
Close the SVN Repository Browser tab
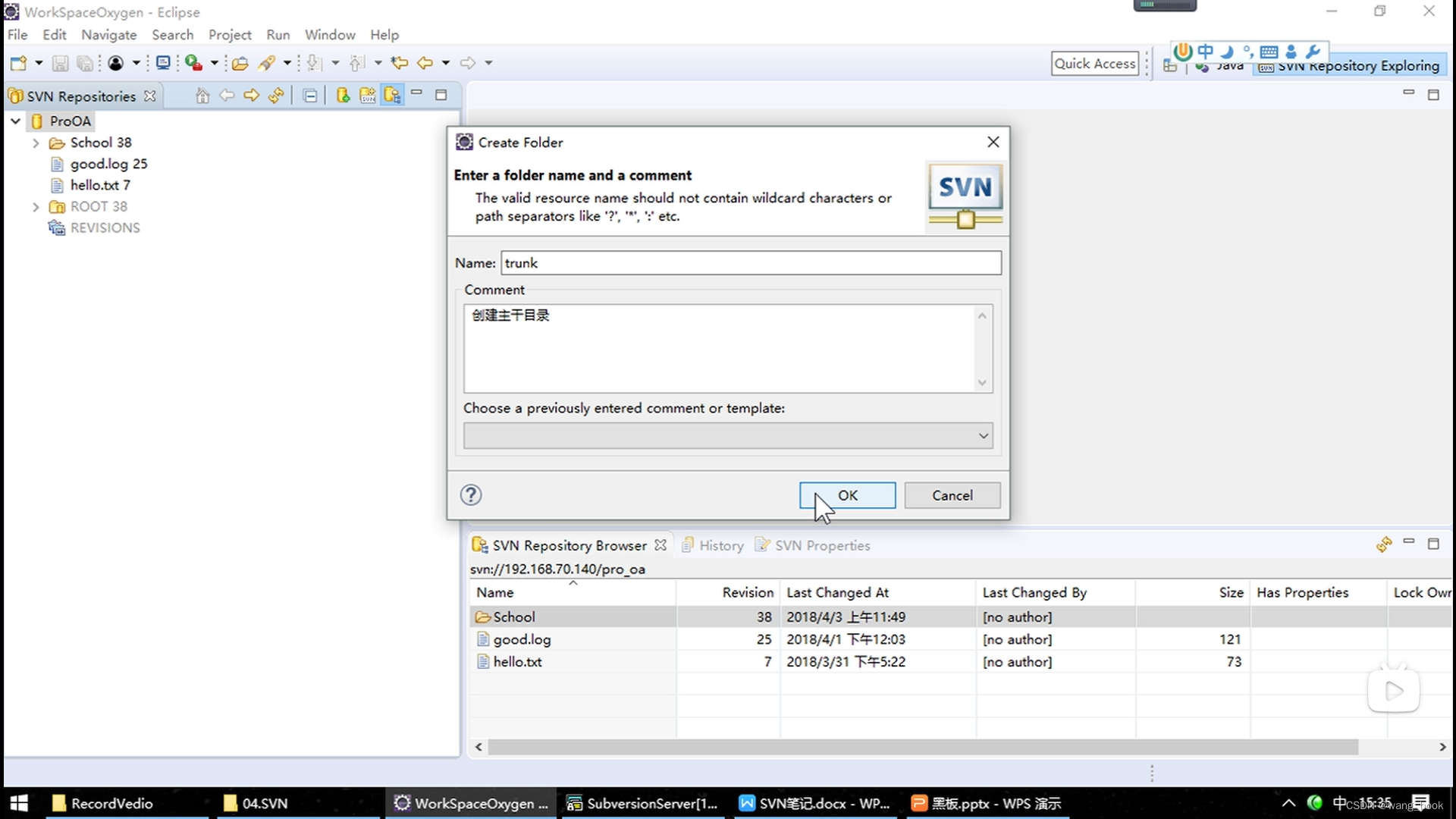tap(661, 545)
